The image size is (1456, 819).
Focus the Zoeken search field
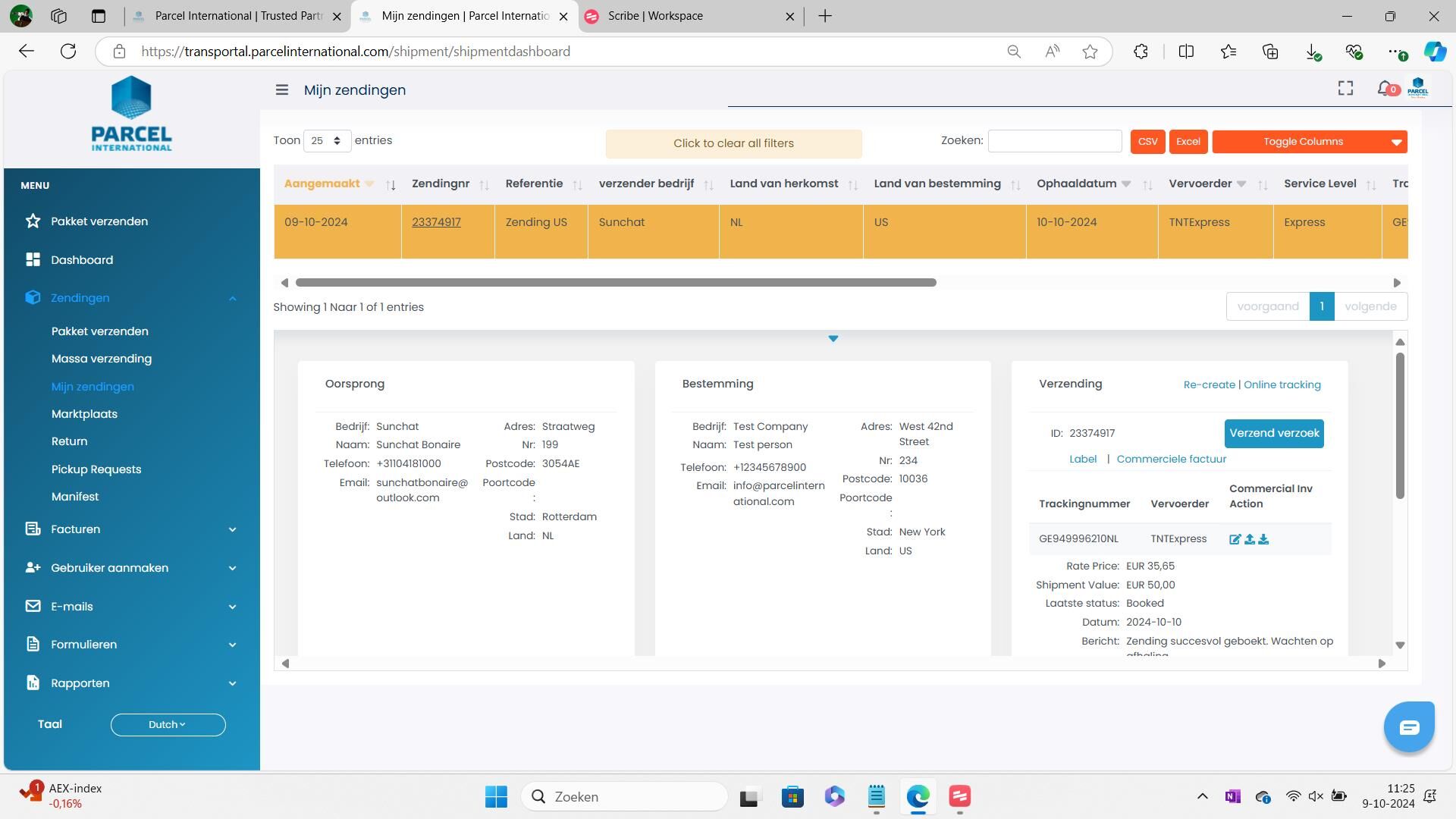pos(1054,141)
